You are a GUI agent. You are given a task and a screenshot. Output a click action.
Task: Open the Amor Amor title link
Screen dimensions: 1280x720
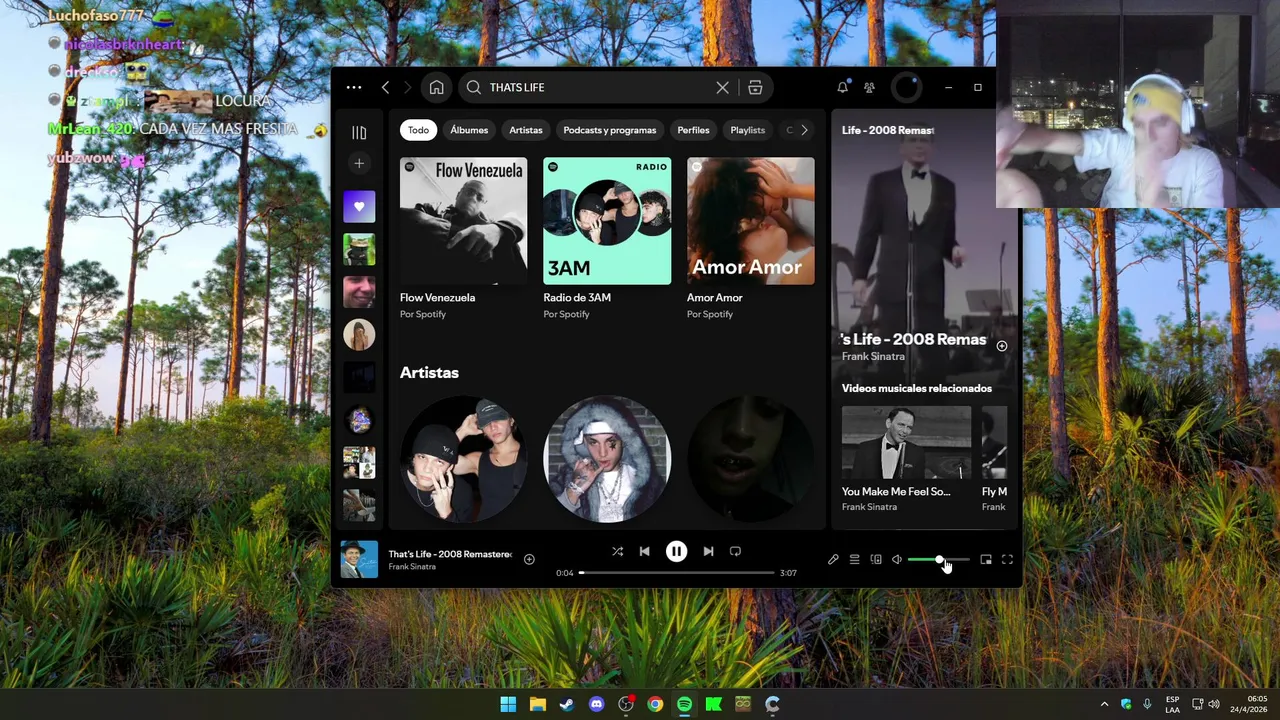tap(714, 297)
